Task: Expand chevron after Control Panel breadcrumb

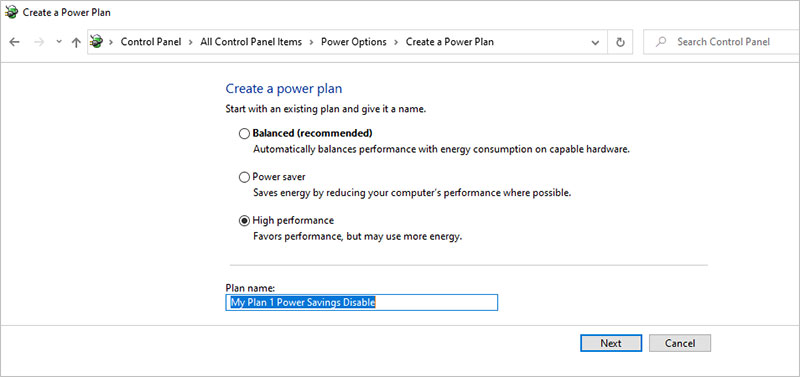Action: coord(190,42)
